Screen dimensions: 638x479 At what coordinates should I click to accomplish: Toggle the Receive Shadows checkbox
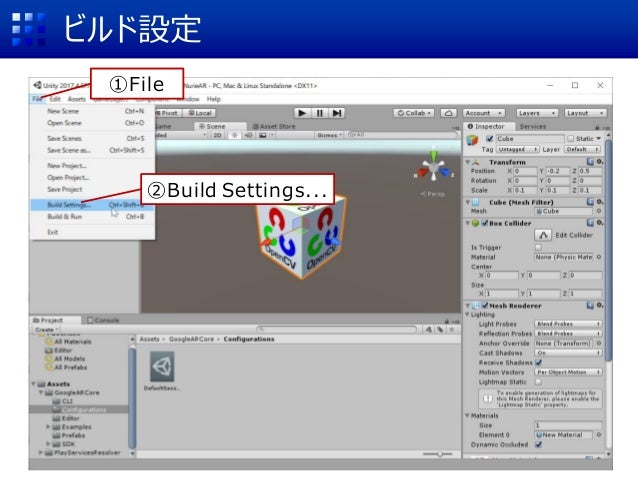pyautogui.click(x=539, y=362)
